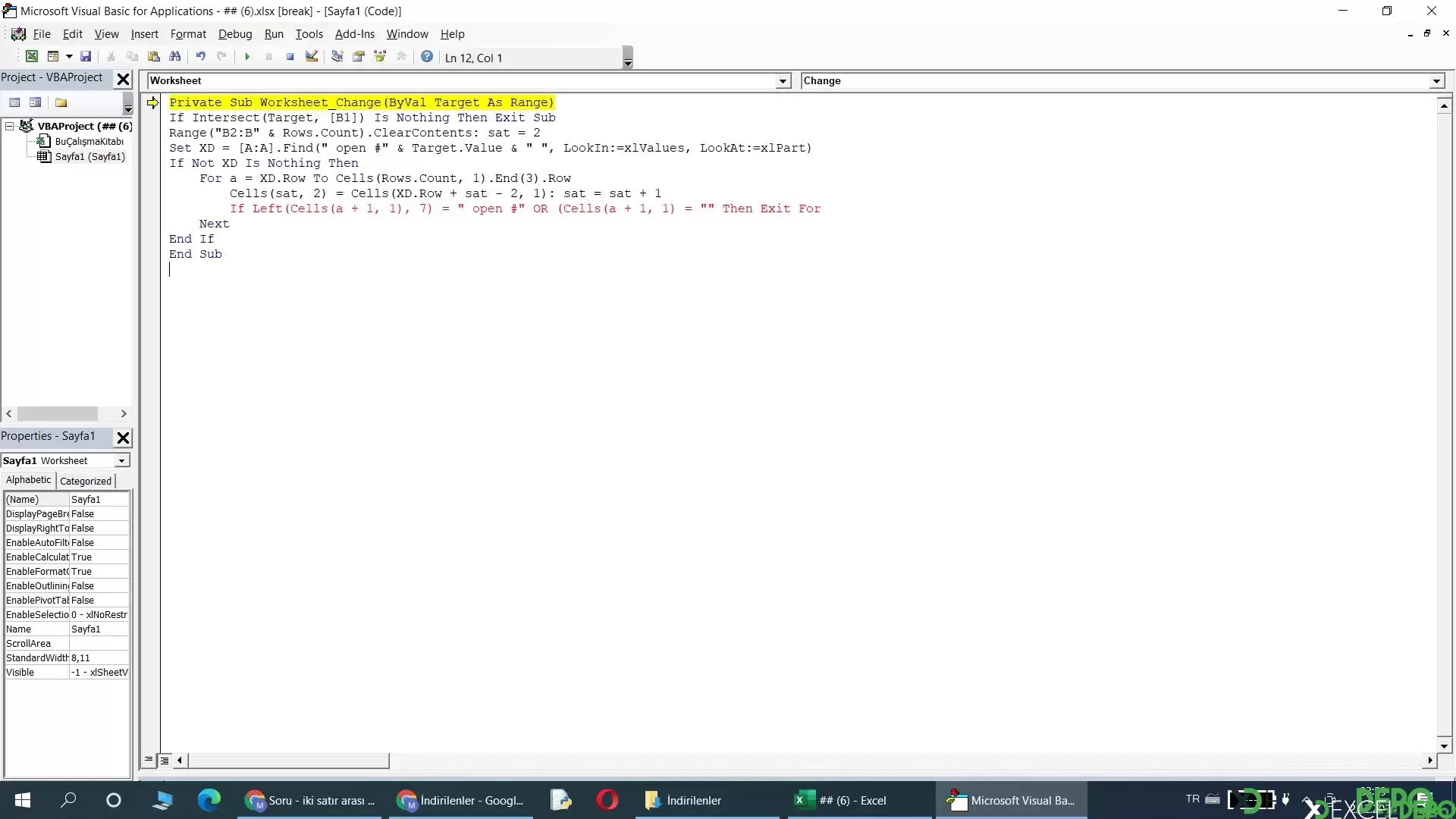Open the View menu
1456x819 pixels.
106,34
